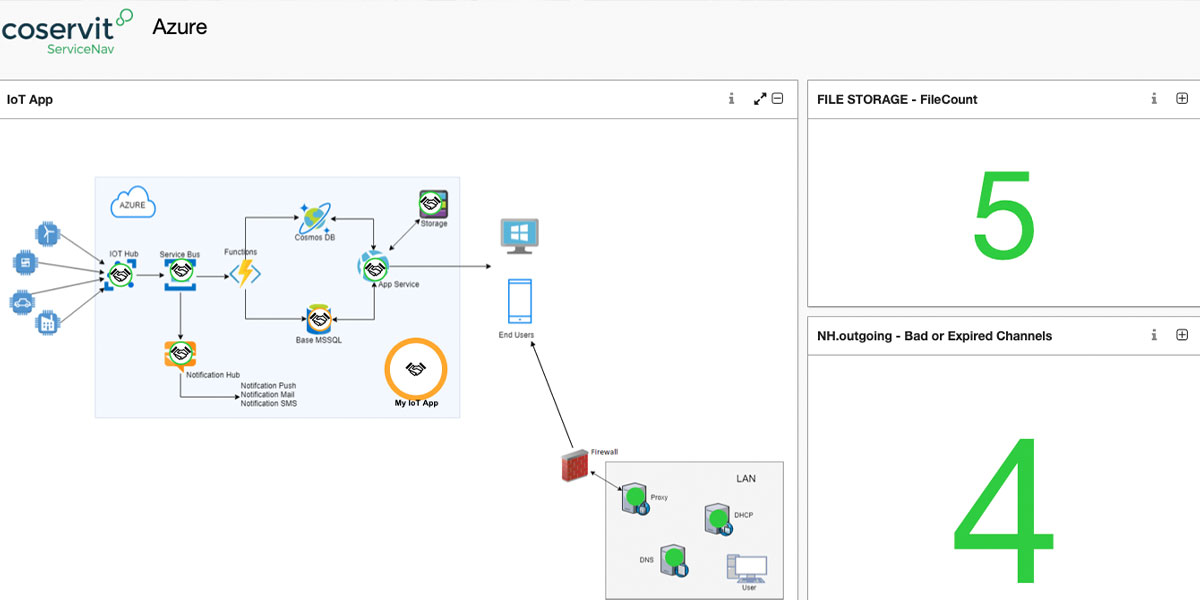Click the User workstation icon in LAN

[747, 570]
